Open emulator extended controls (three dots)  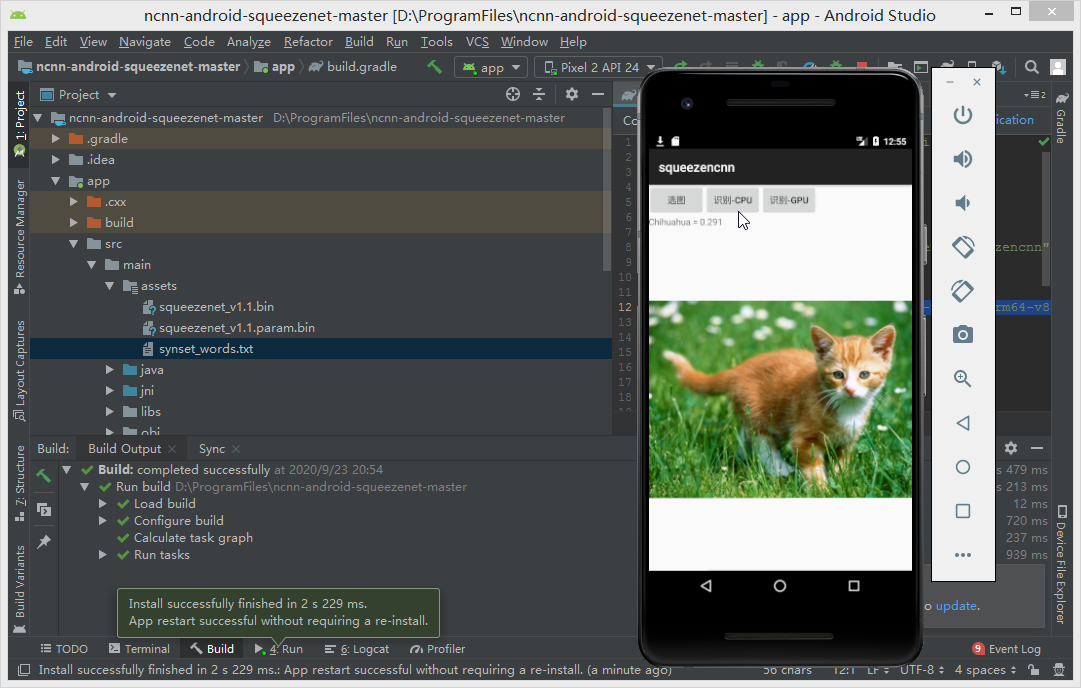click(962, 555)
